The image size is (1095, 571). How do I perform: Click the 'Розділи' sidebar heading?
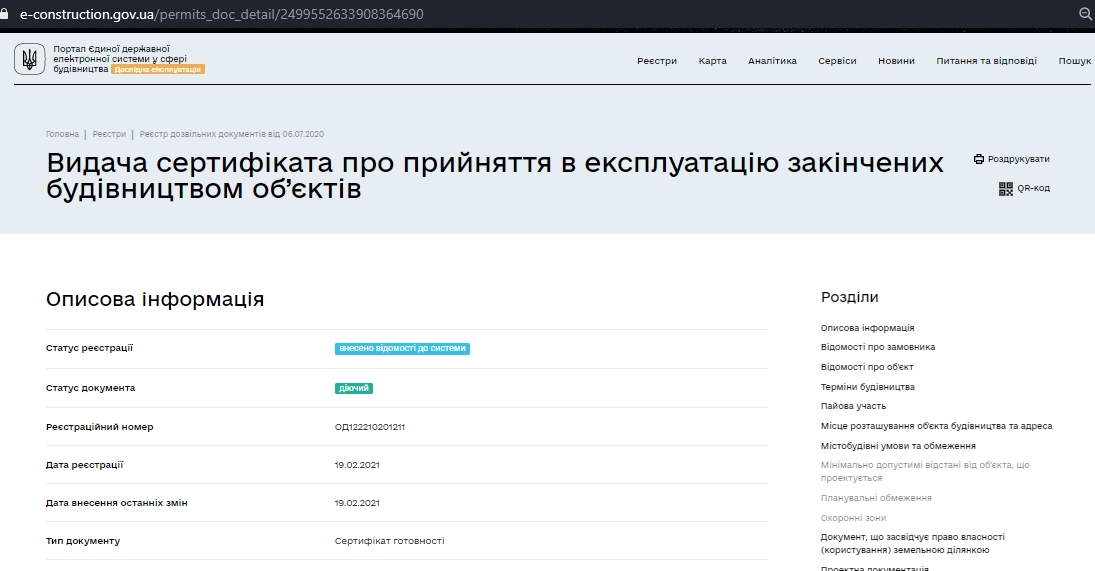849,297
